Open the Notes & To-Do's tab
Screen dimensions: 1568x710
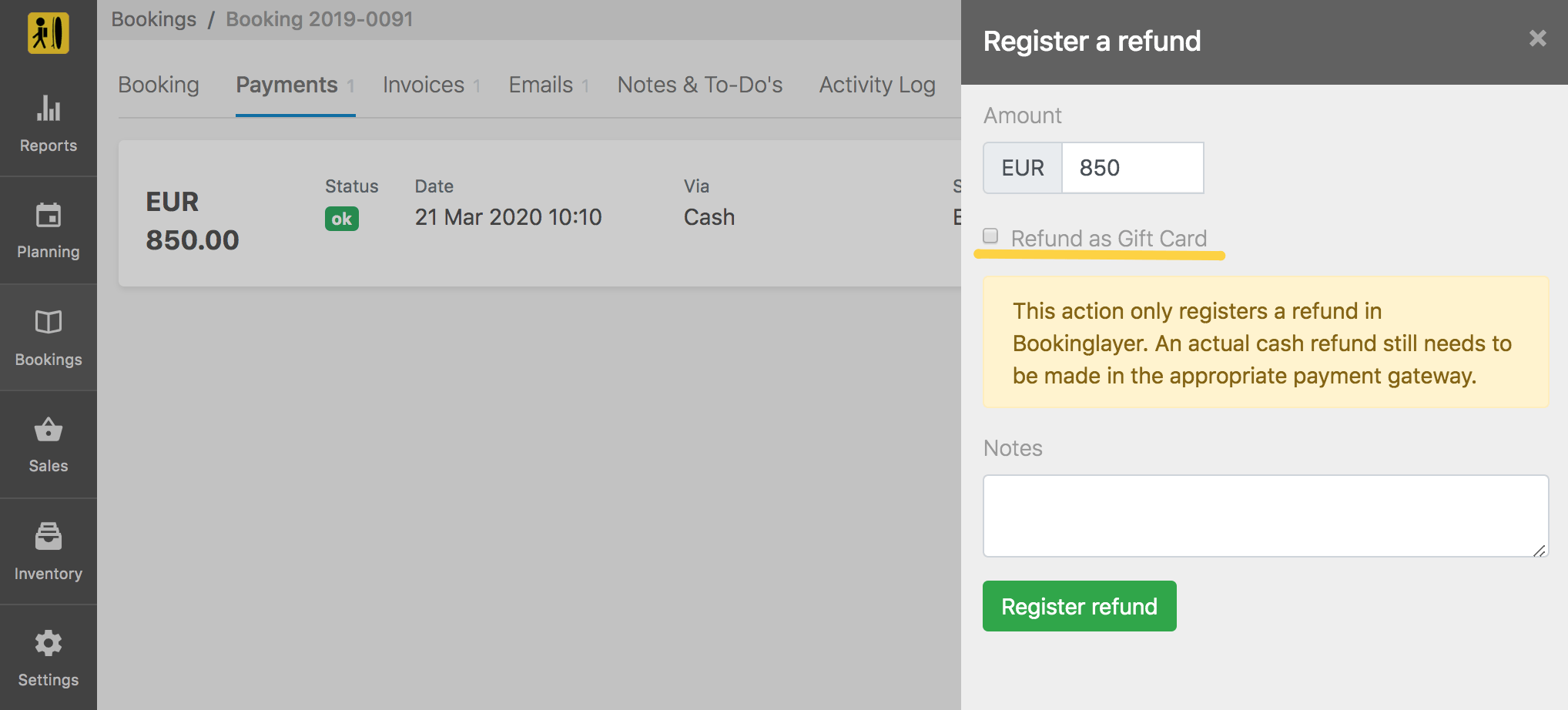click(x=700, y=85)
